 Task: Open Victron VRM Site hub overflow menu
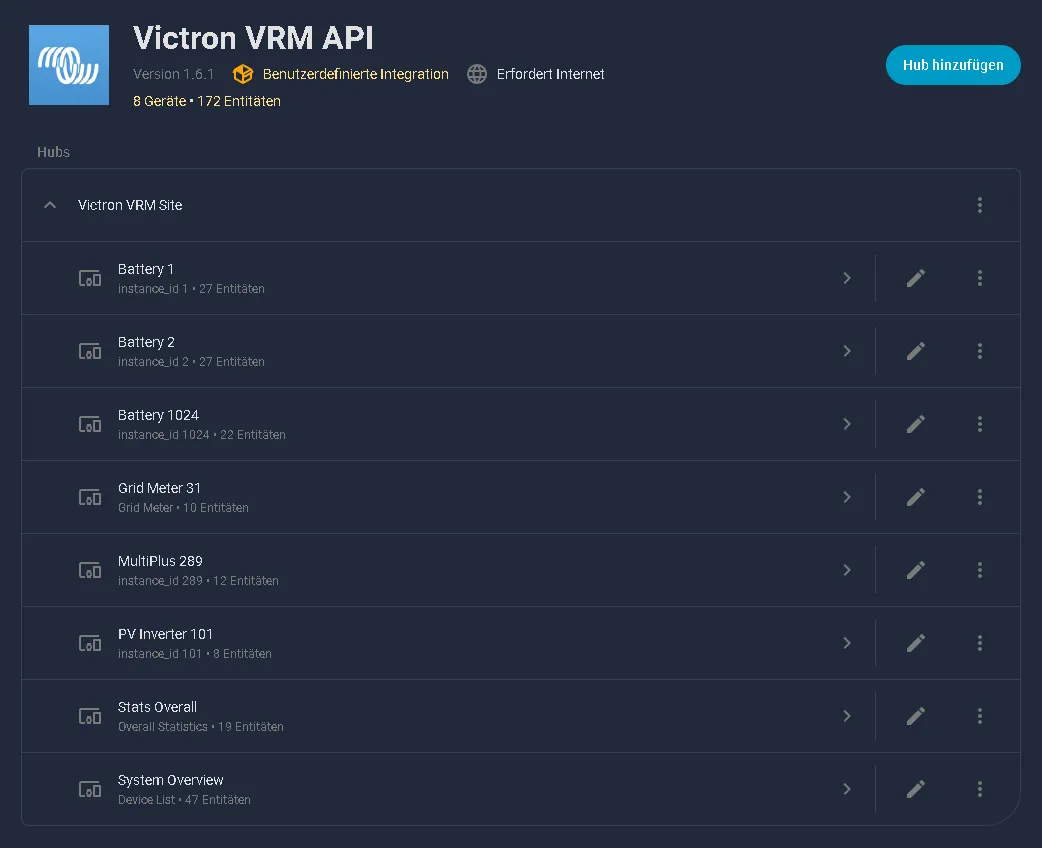980,205
